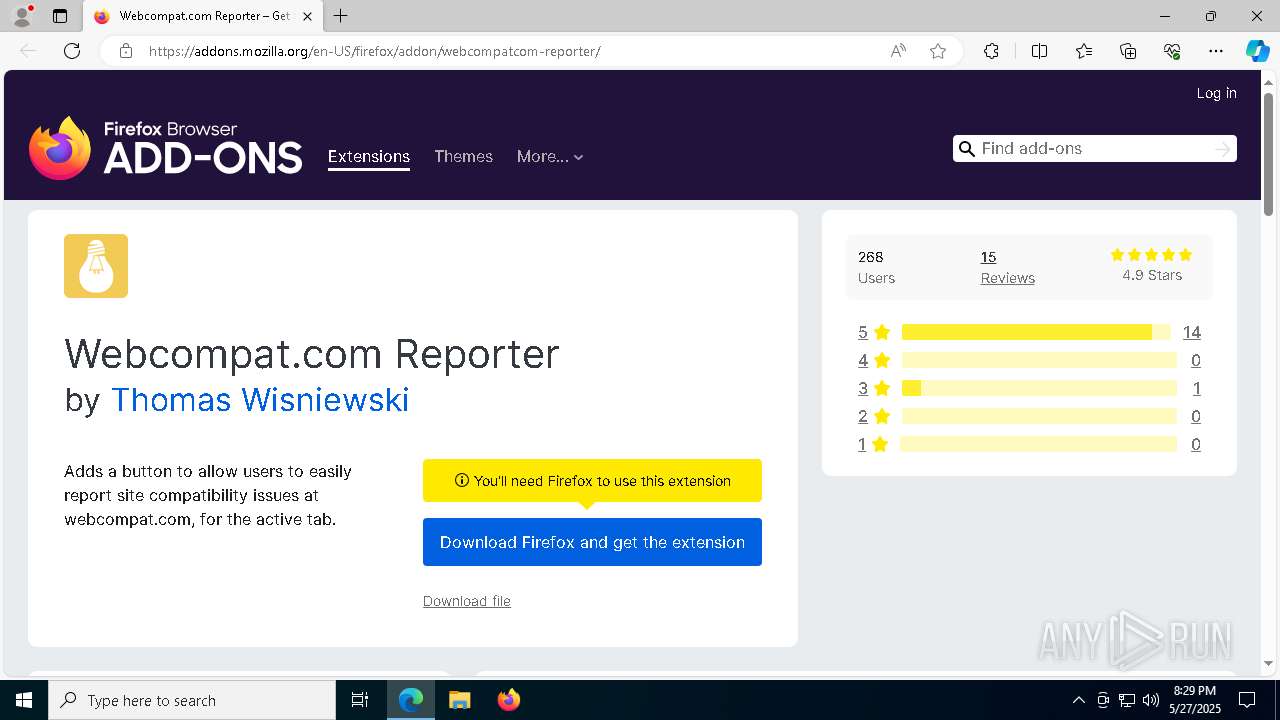Focus the Find add-ons search field

point(1094,148)
